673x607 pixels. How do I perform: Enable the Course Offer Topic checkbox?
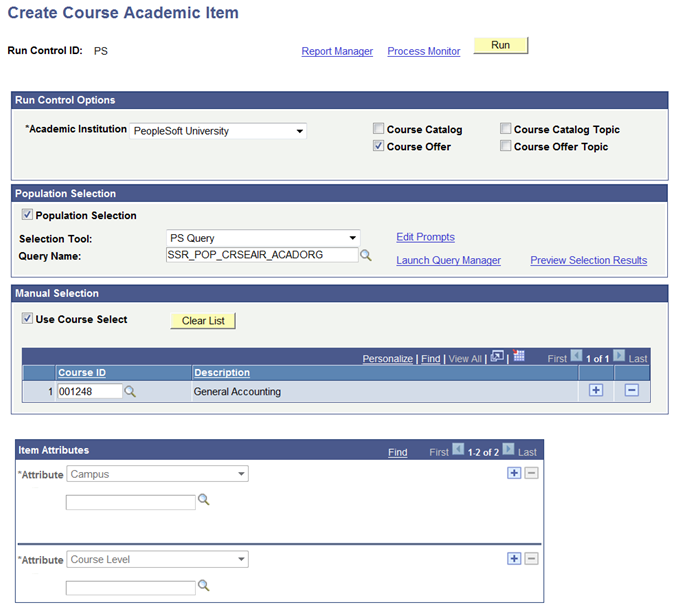coord(506,146)
